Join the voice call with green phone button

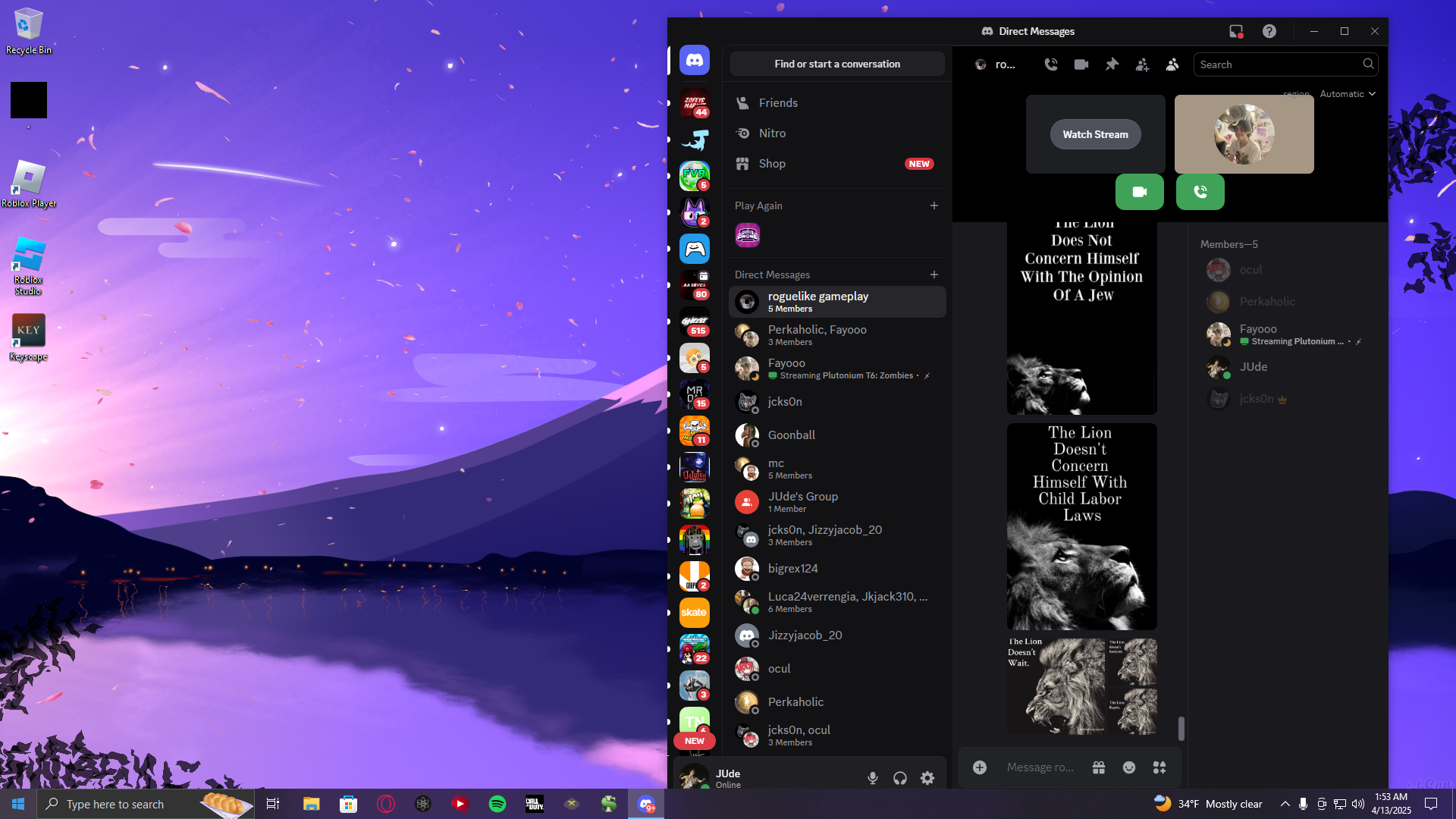pyautogui.click(x=1200, y=192)
